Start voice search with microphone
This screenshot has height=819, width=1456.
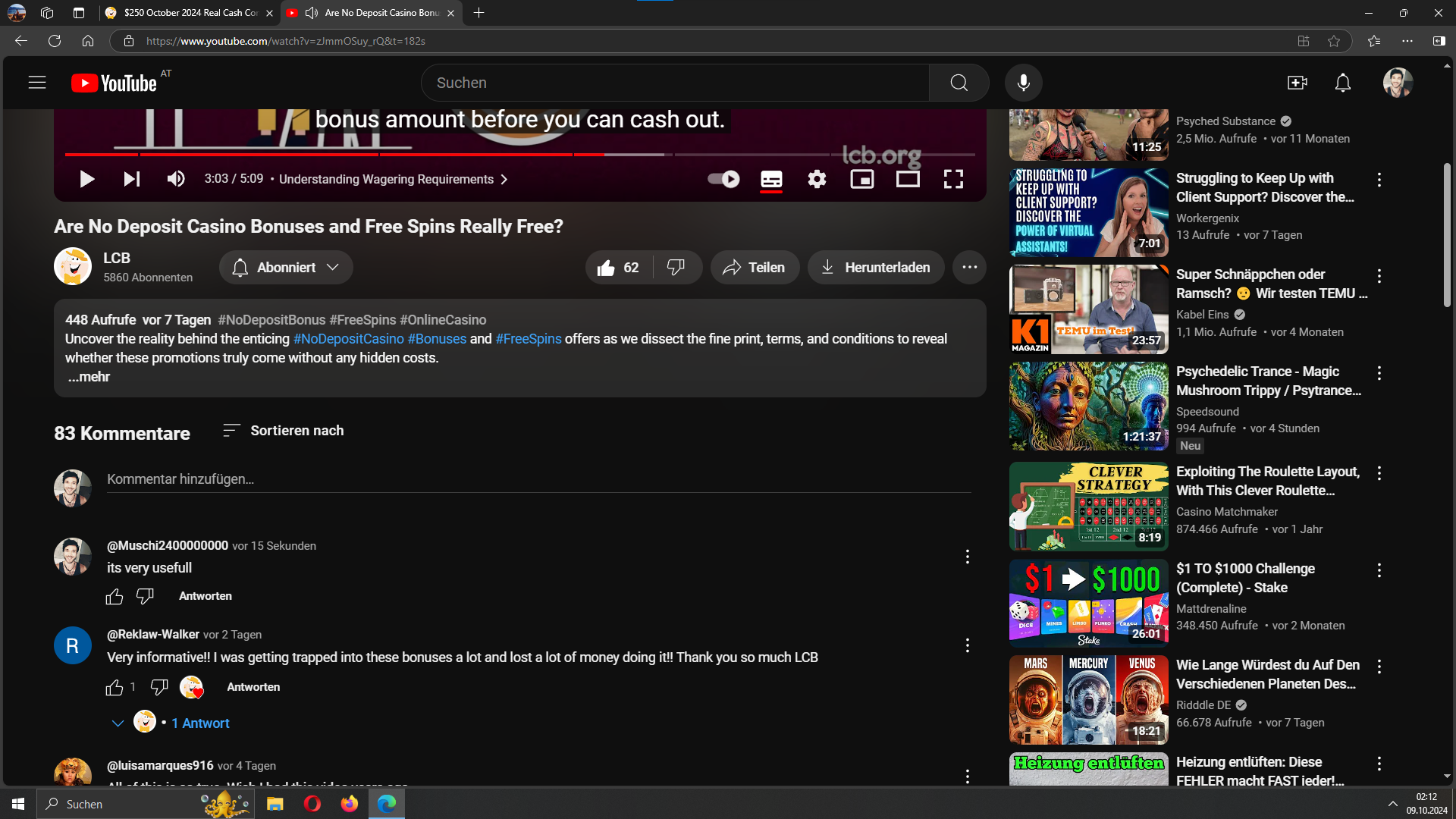click(x=1023, y=83)
